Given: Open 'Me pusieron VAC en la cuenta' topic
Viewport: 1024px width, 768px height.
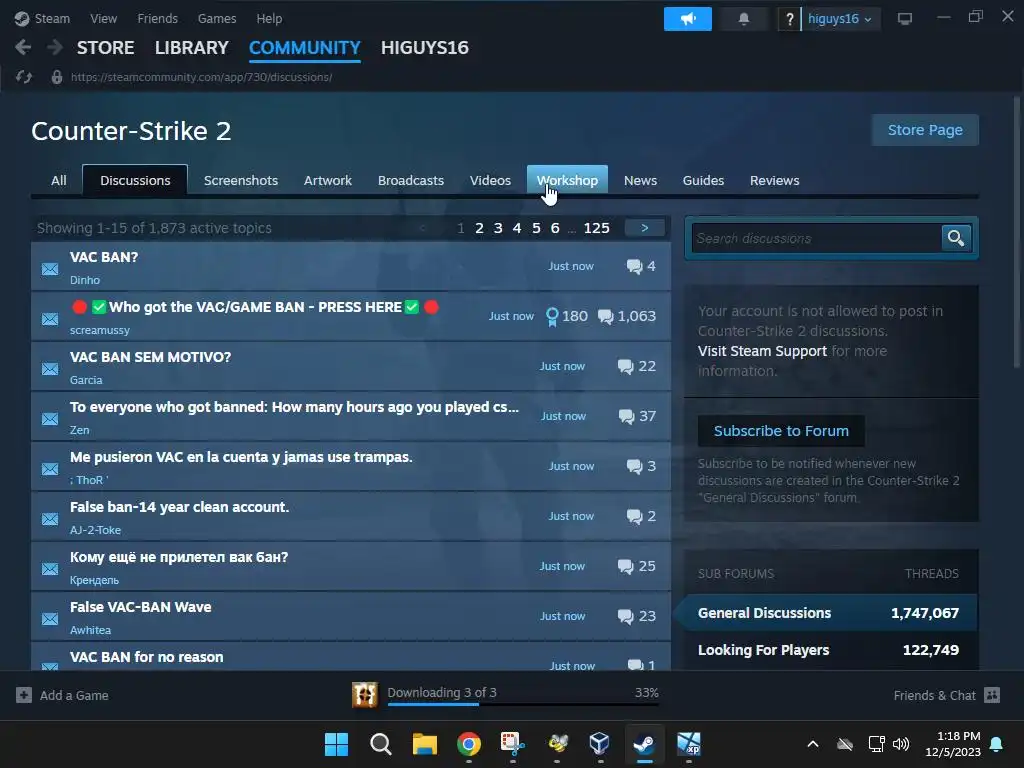Looking at the screenshot, I should point(241,457).
